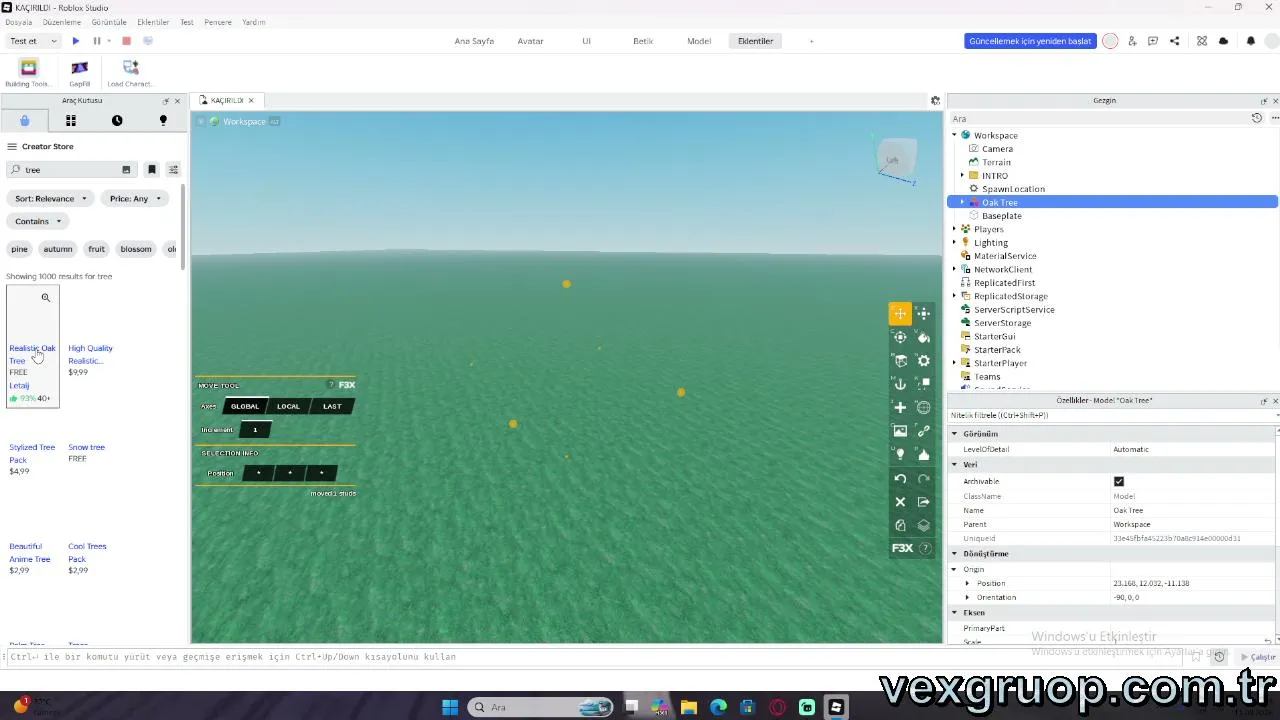Expand the Orientation property row
The width and height of the screenshot is (1280, 720).
(x=967, y=598)
